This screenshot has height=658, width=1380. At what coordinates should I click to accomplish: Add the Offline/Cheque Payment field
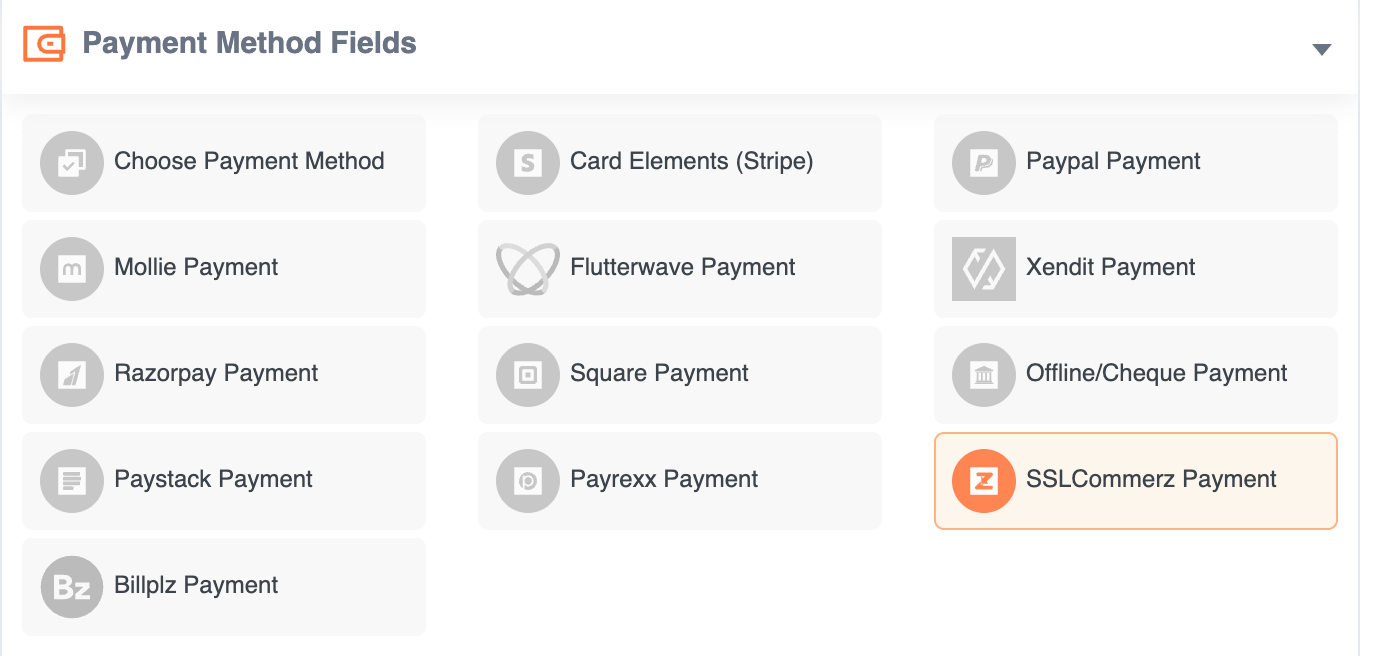[x=1135, y=374]
